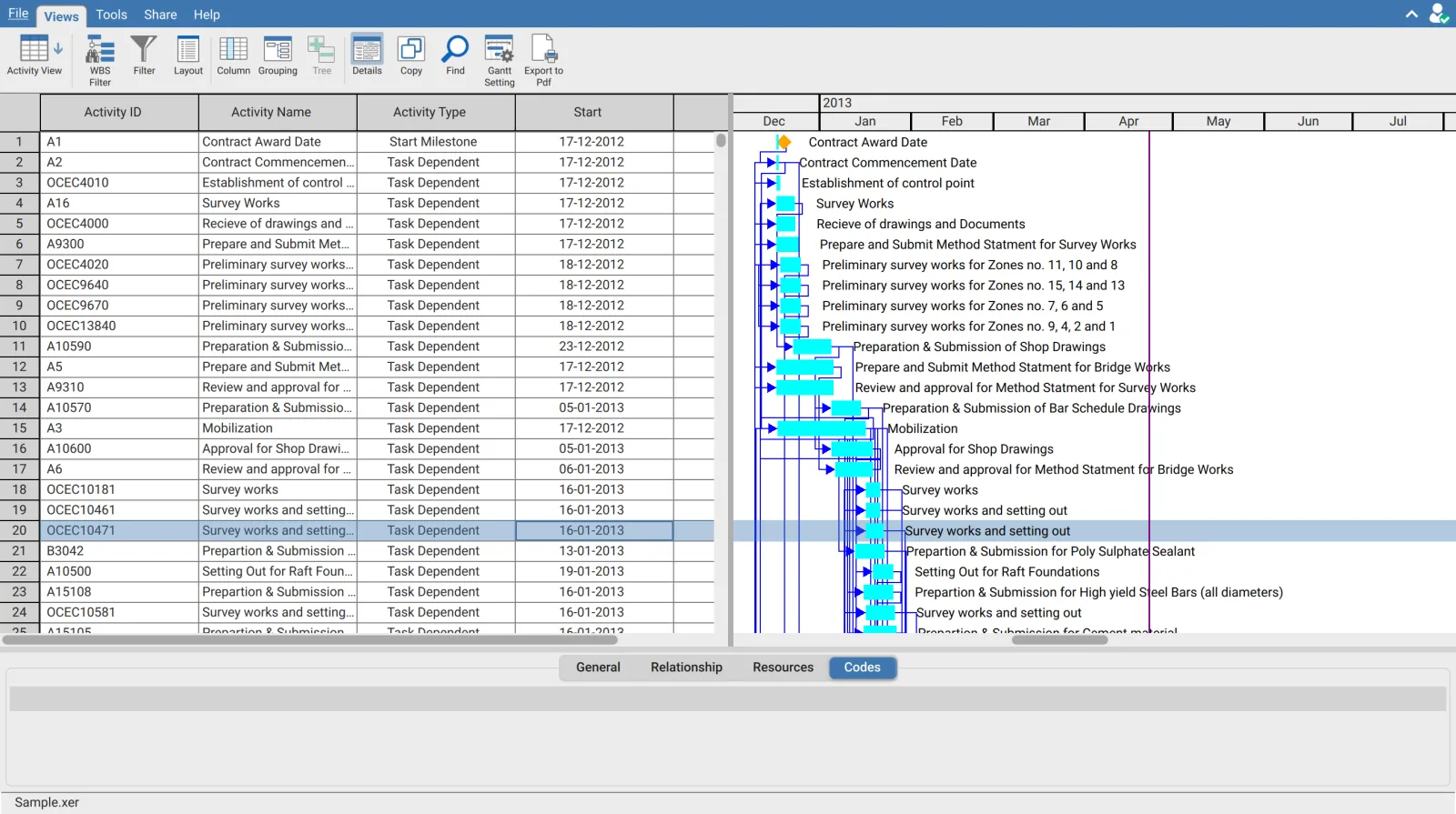This screenshot has height=814, width=1456.
Task: Click the Activity ID column header
Action: point(119,113)
